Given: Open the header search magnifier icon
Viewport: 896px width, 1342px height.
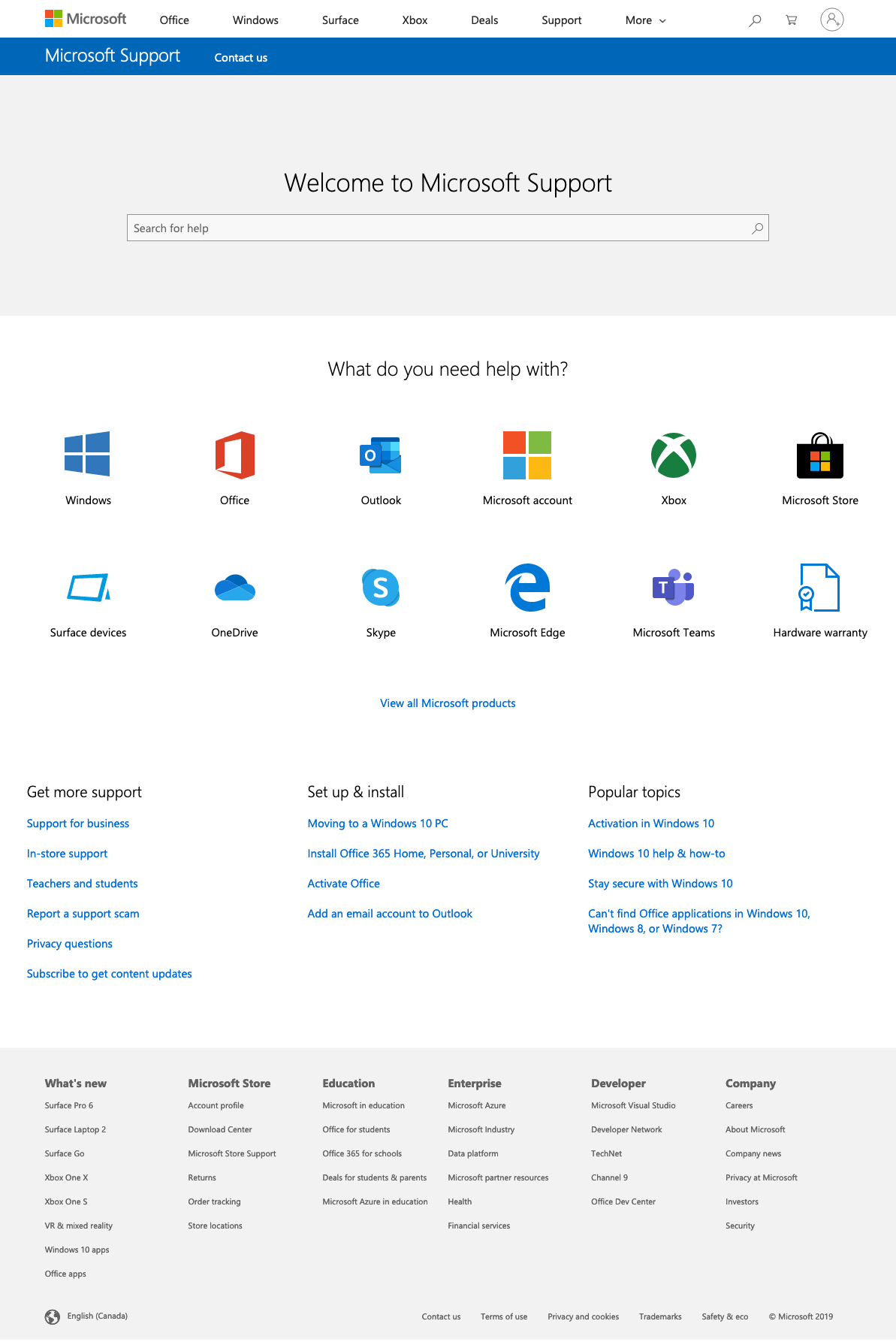Looking at the screenshot, I should pyautogui.click(x=755, y=20).
